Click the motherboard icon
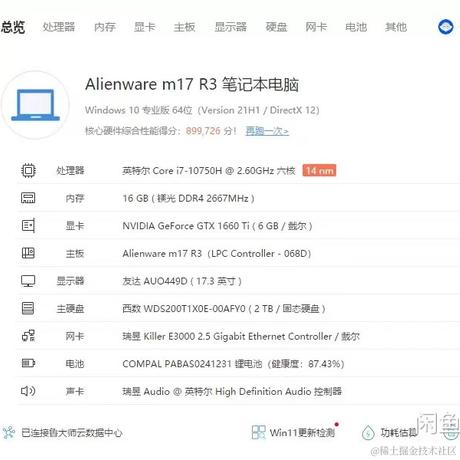This screenshot has width=460, height=460. (28, 253)
